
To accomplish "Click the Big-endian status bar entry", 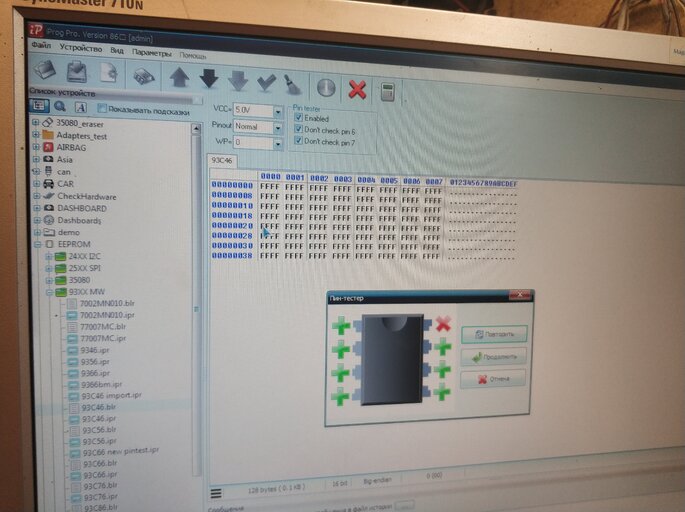I will (377, 480).
